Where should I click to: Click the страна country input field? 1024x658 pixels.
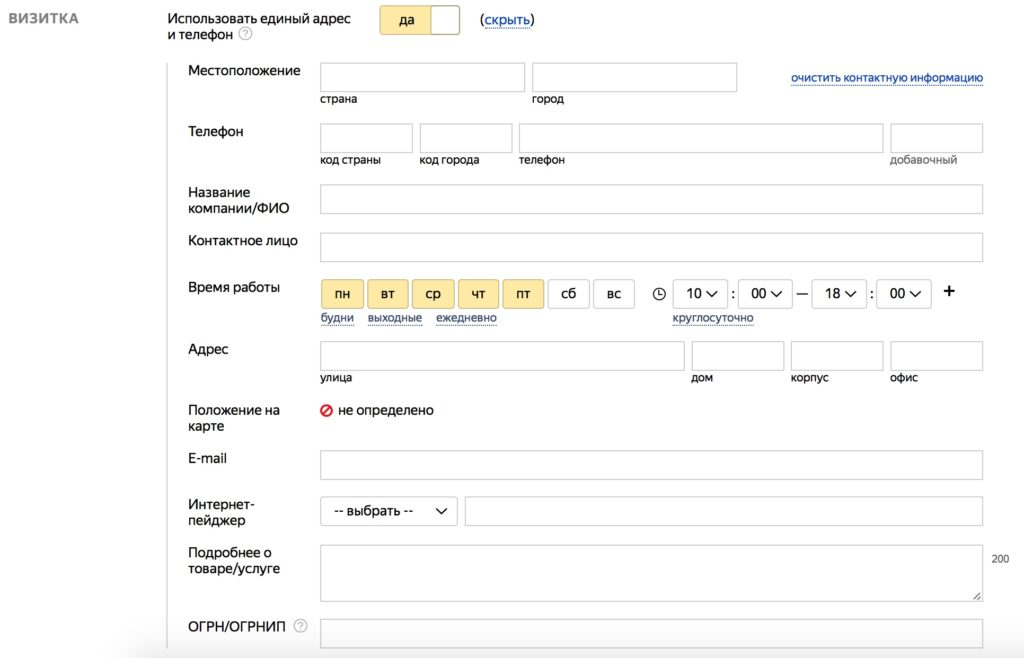[422, 77]
